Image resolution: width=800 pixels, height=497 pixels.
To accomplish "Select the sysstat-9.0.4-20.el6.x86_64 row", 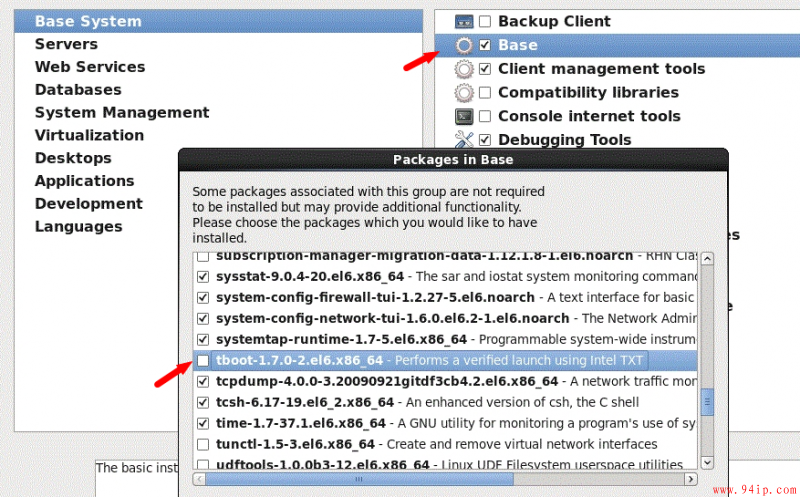I will coord(445,277).
